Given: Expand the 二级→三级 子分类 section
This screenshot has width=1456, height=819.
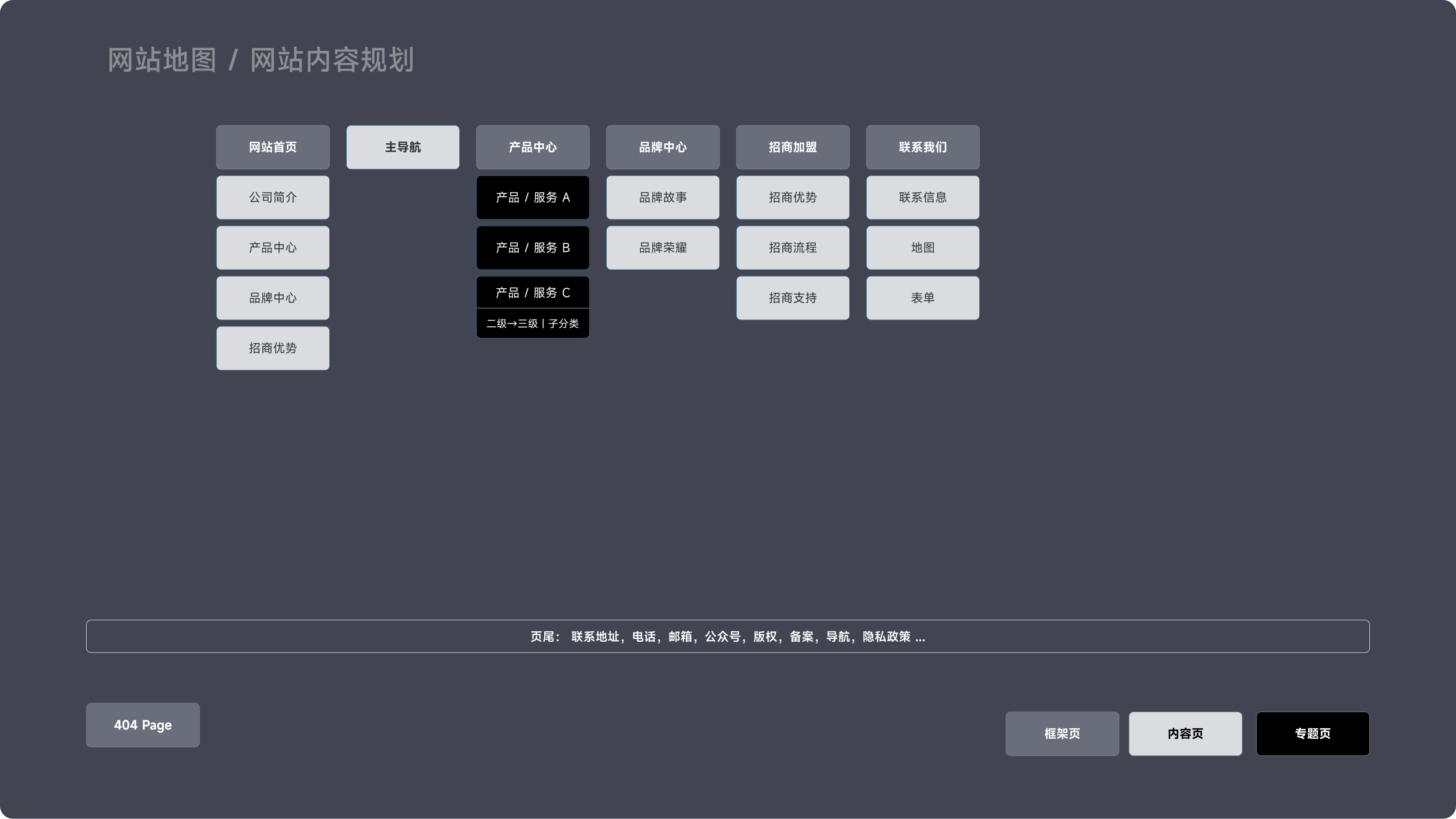Looking at the screenshot, I should [533, 323].
